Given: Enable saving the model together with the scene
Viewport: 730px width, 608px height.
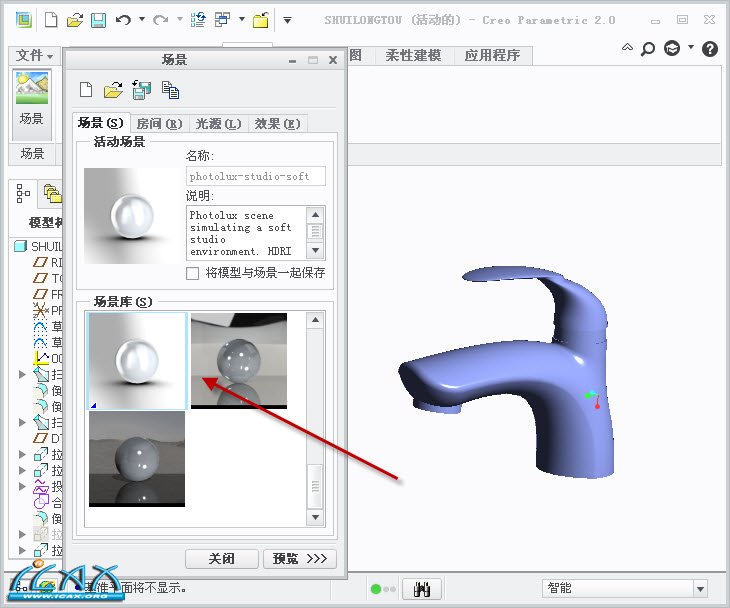Looking at the screenshot, I should 192,273.
